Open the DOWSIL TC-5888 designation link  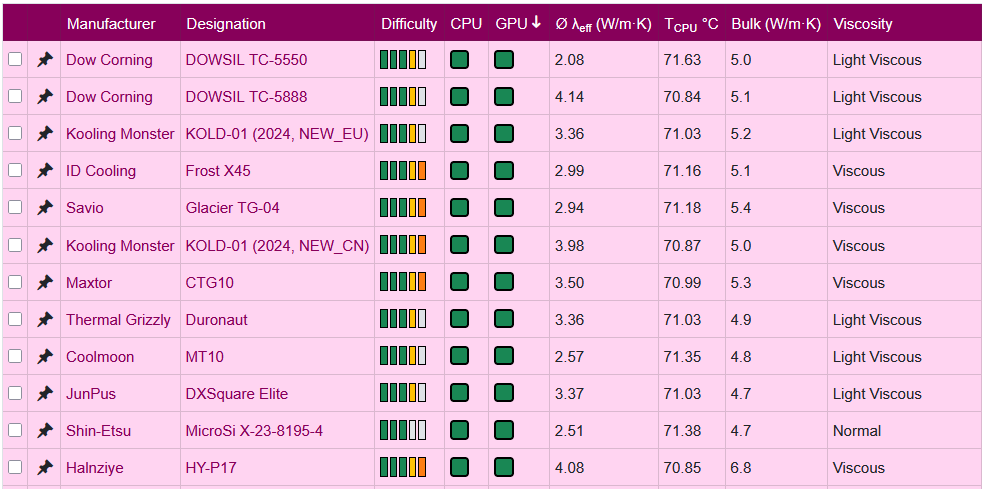[x=246, y=97]
